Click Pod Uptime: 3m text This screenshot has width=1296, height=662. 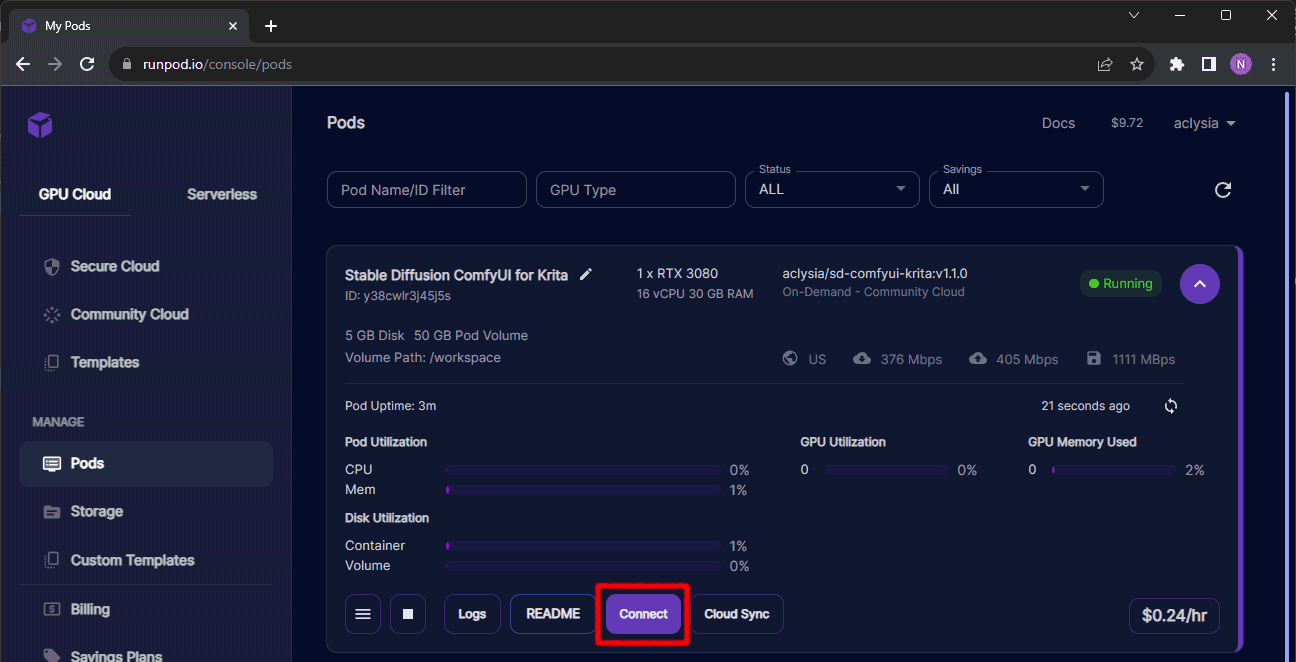(390, 406)
